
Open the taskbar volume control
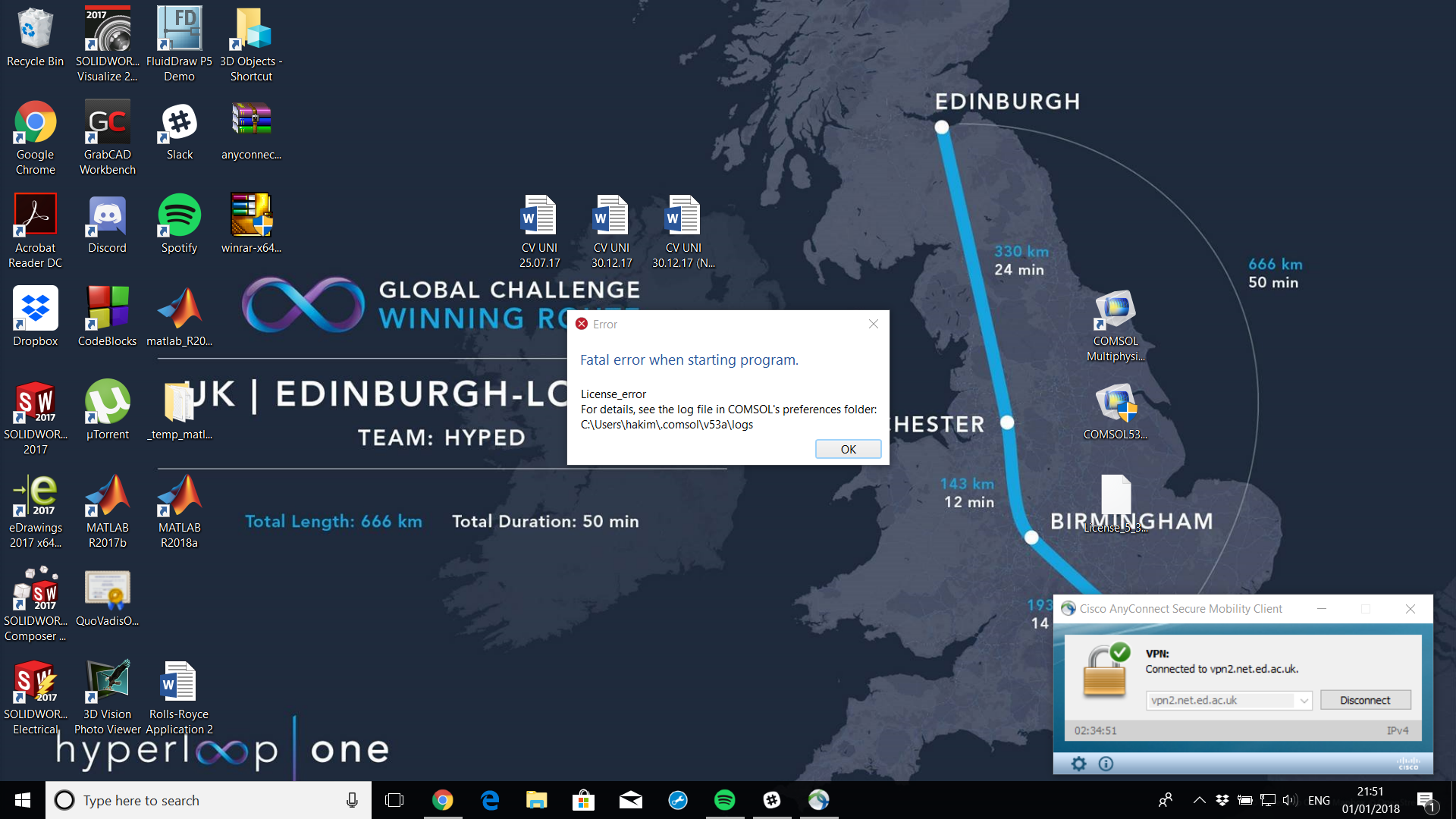tap(1289, 800)
